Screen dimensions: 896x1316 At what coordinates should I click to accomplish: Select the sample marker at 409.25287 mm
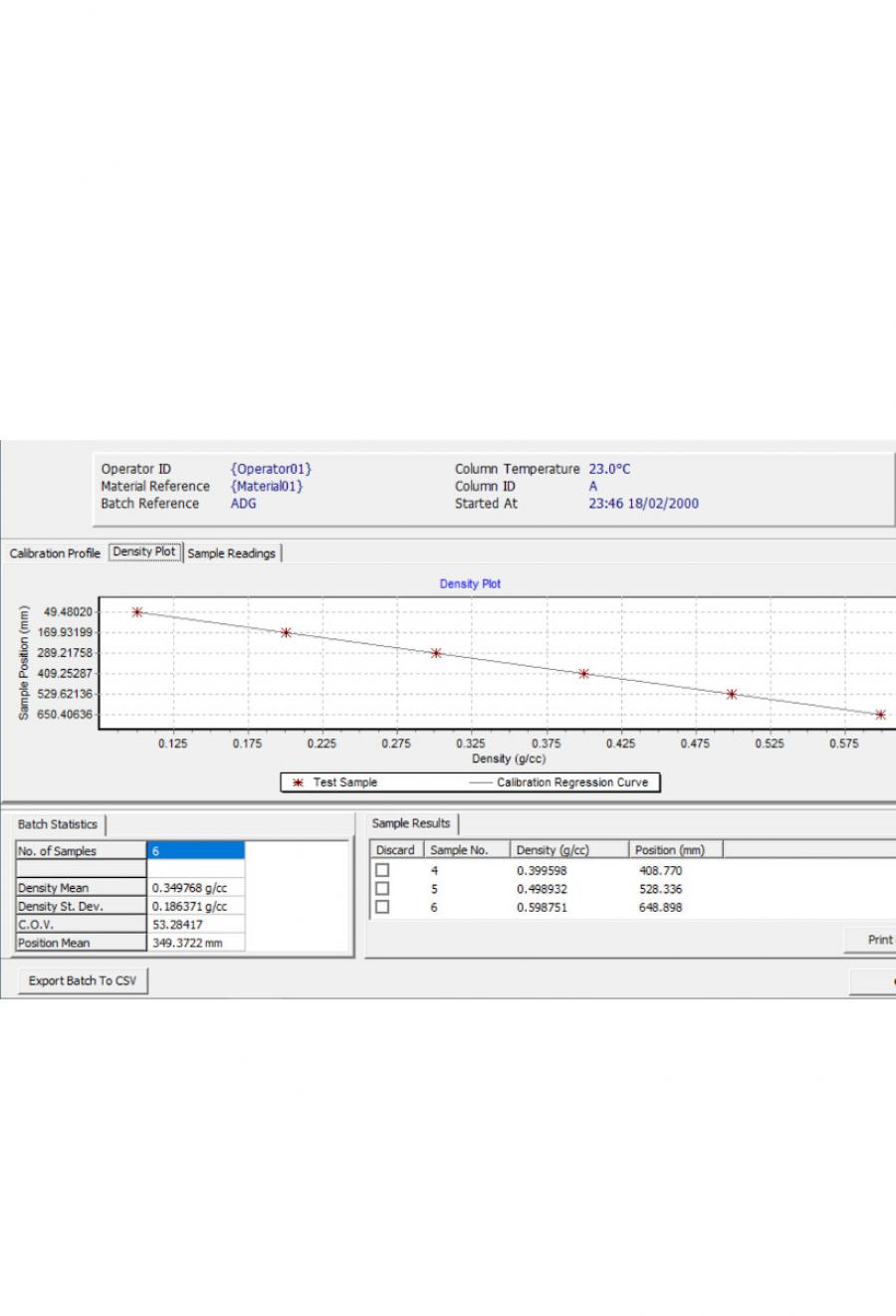584,674
